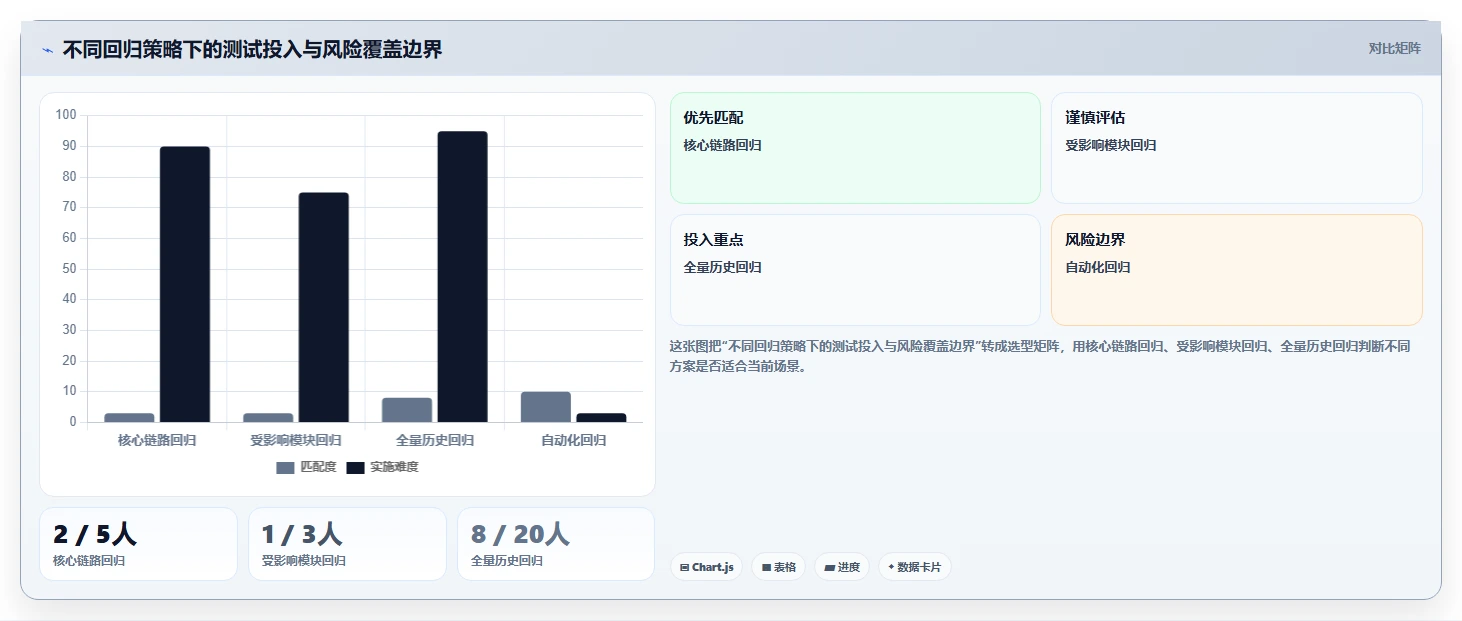The width and height of the screenshot is (1462, 621).
Task: Click the chart title 不同回归策略下的测试投入与风险覆盖边界
Action: 252,49
